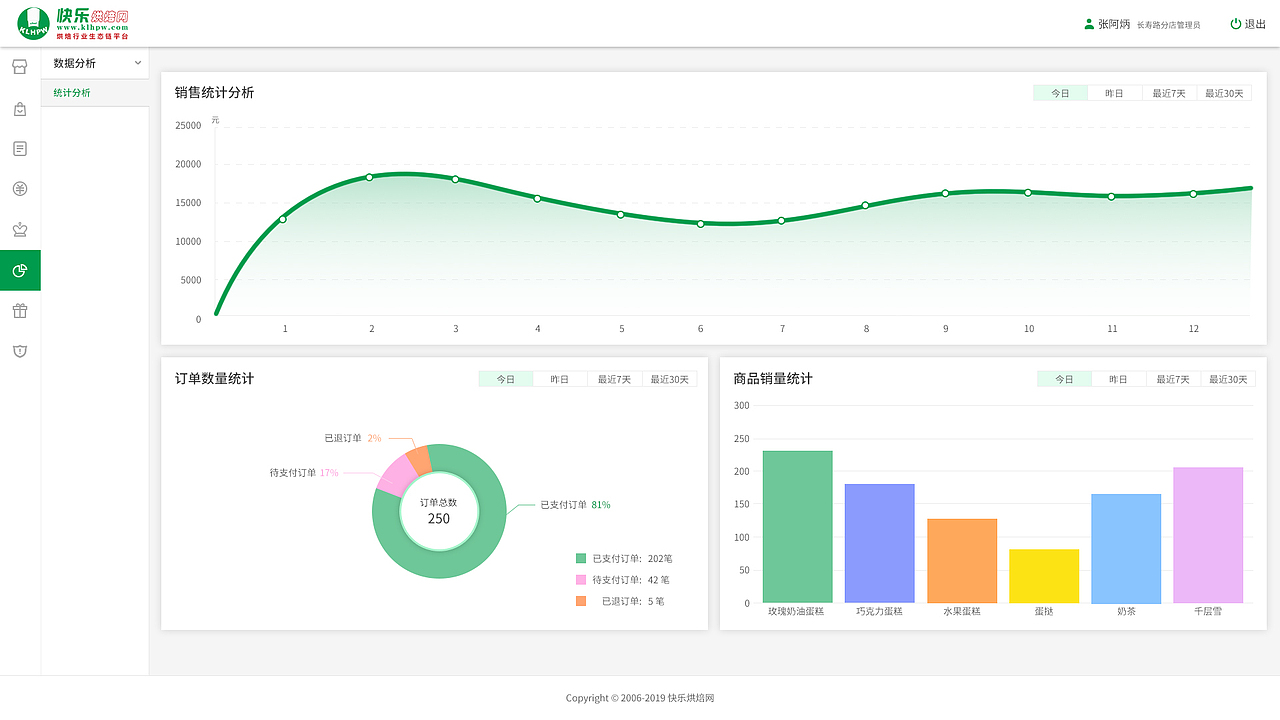Select 最近30天 in order quantity panel
This screenshot has height=720, width=1280.
tap(670, 379)
